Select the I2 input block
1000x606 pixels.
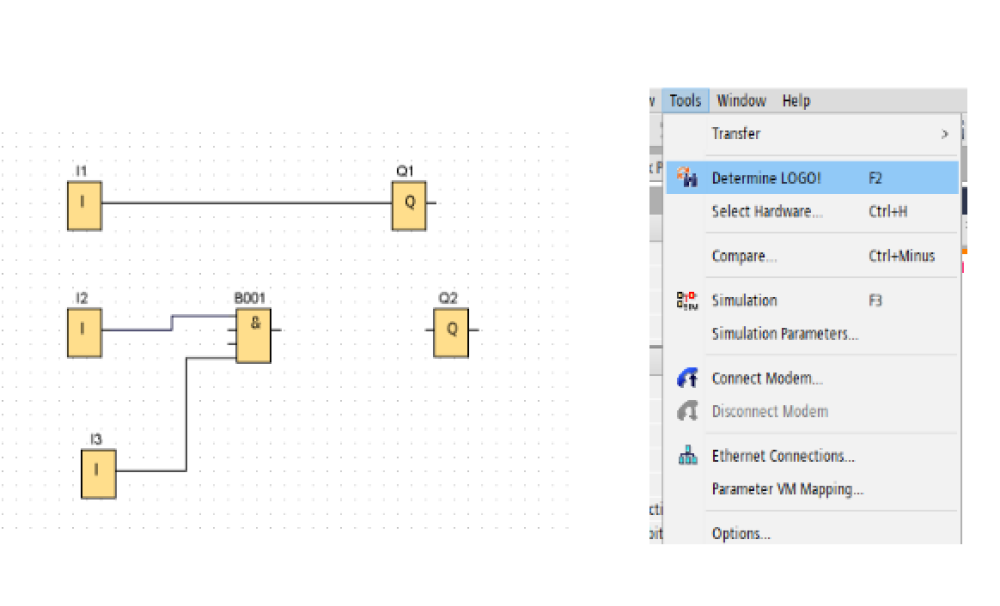click(x=84, y=332)
